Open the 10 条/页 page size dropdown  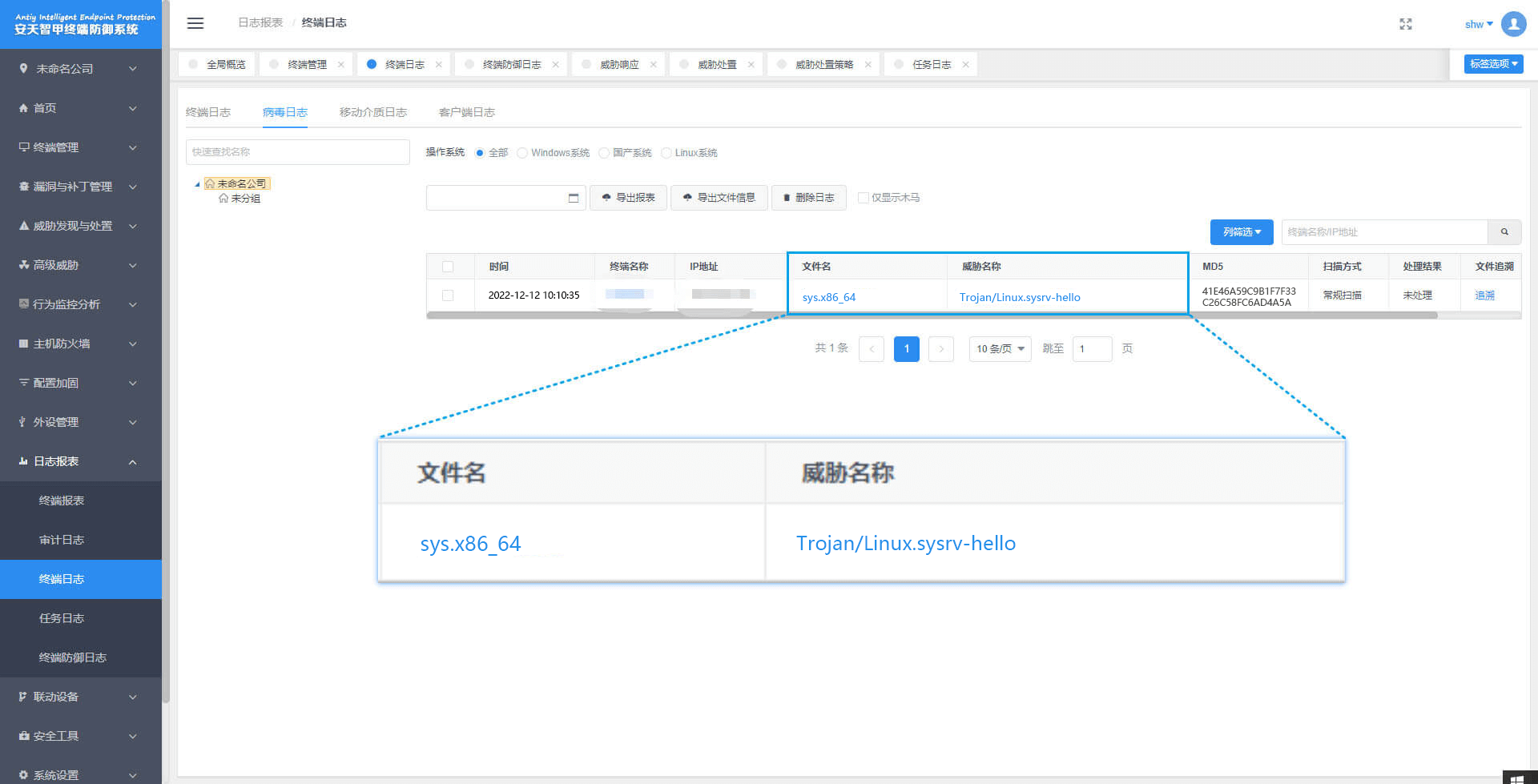pyautogui.click(x=1000, y=349)
